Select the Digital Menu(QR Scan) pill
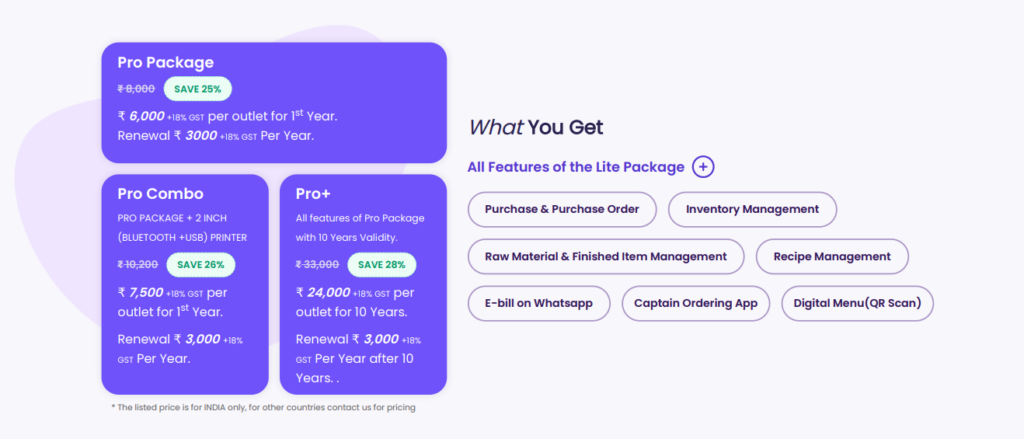Screen dimensions: 1024x439 [857, 303]
